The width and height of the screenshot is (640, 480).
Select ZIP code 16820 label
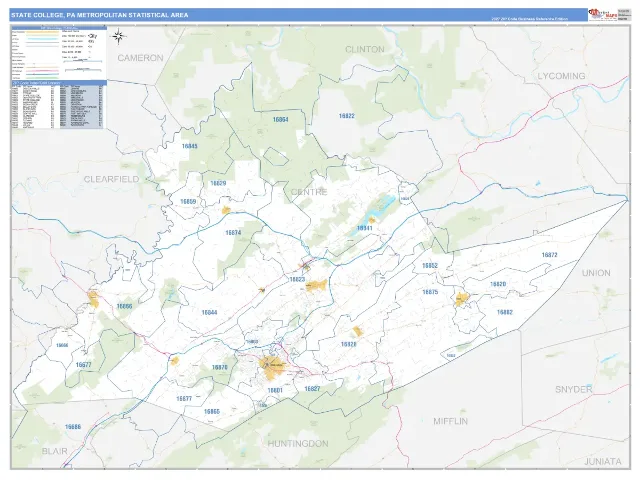tap(498, 284)
